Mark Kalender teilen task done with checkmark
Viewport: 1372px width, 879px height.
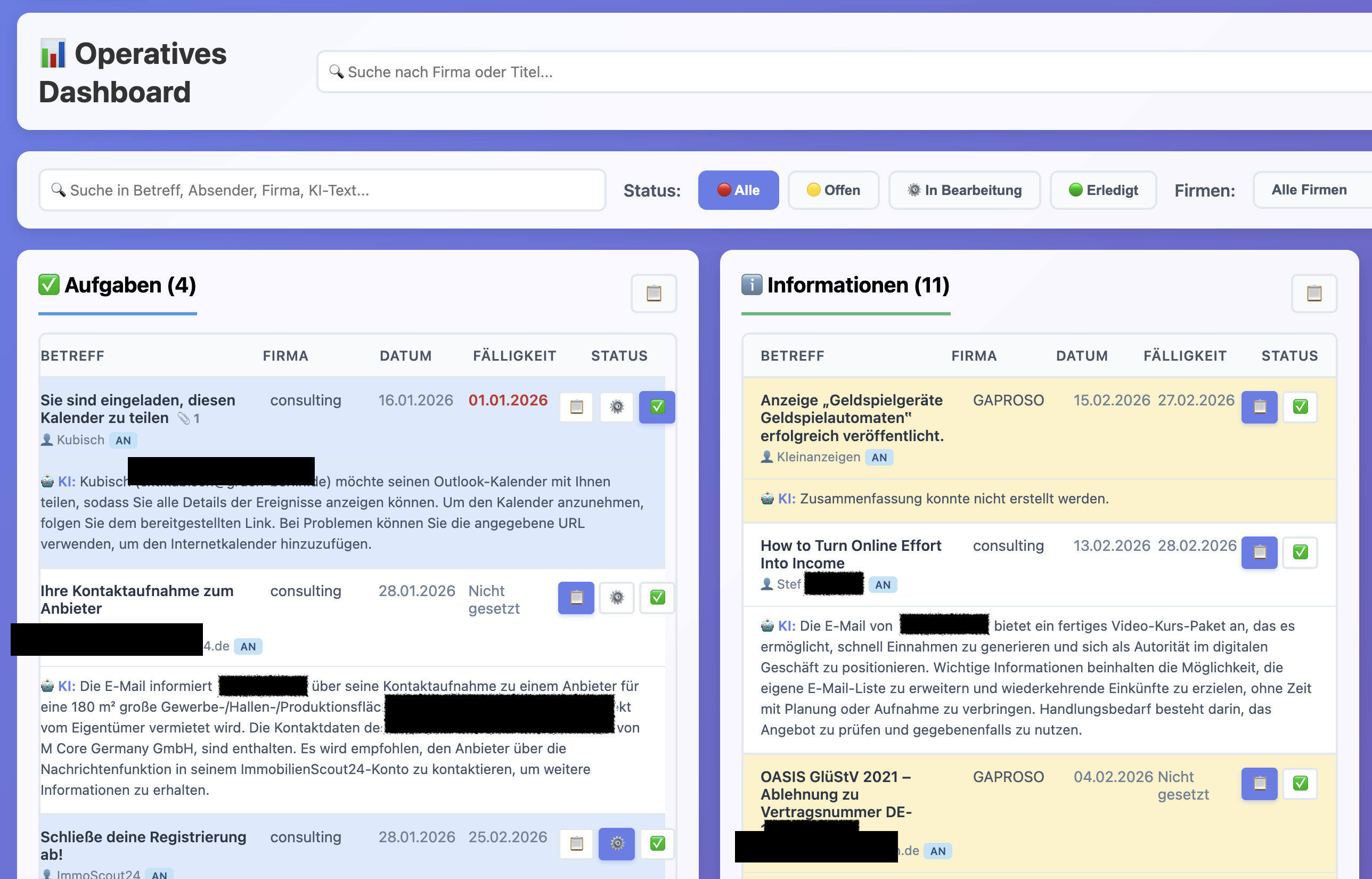pos(657,407)
